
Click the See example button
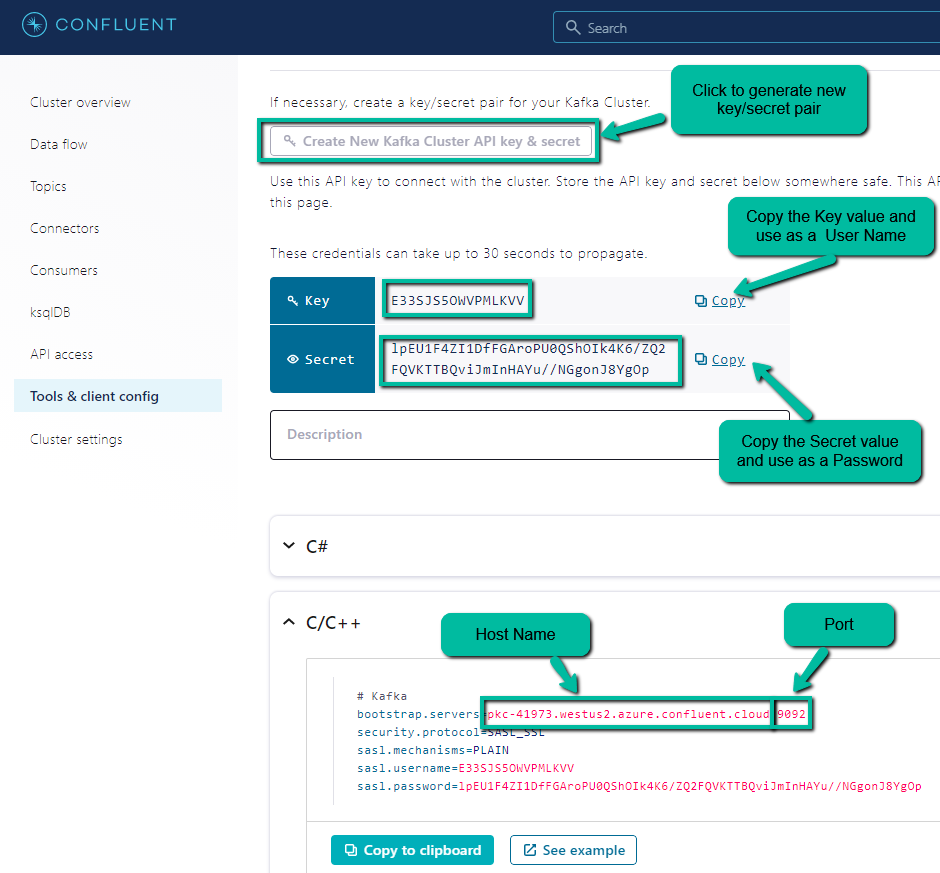pyautogui.click(x=573, y=850)
